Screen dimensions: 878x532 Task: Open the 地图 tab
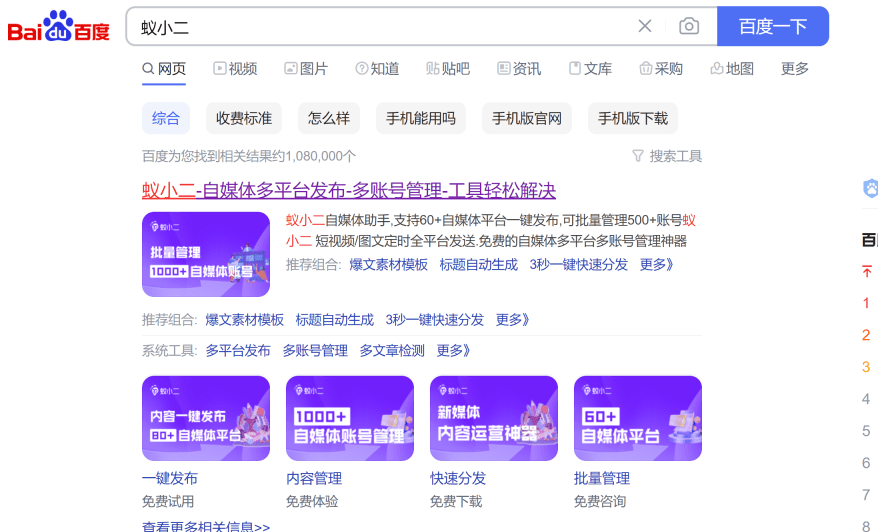732,69
